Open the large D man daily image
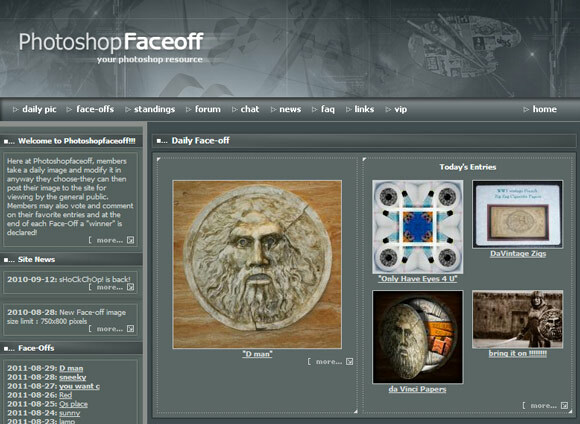This screenshot has height=424, width=580. pyautogui.click(x=257, y=264)
